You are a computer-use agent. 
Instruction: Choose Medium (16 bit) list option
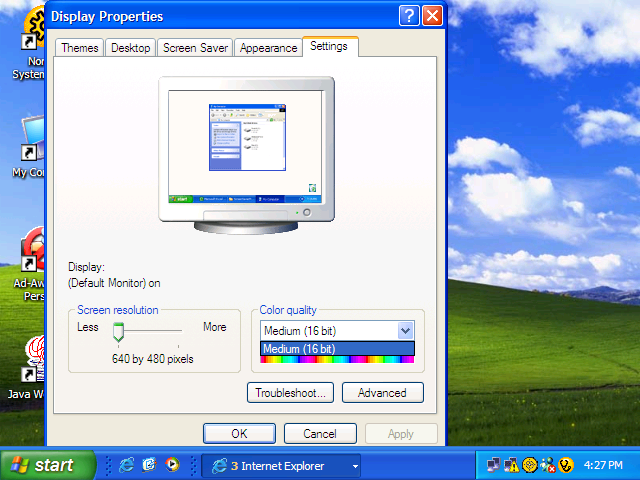tap(337, 349)
